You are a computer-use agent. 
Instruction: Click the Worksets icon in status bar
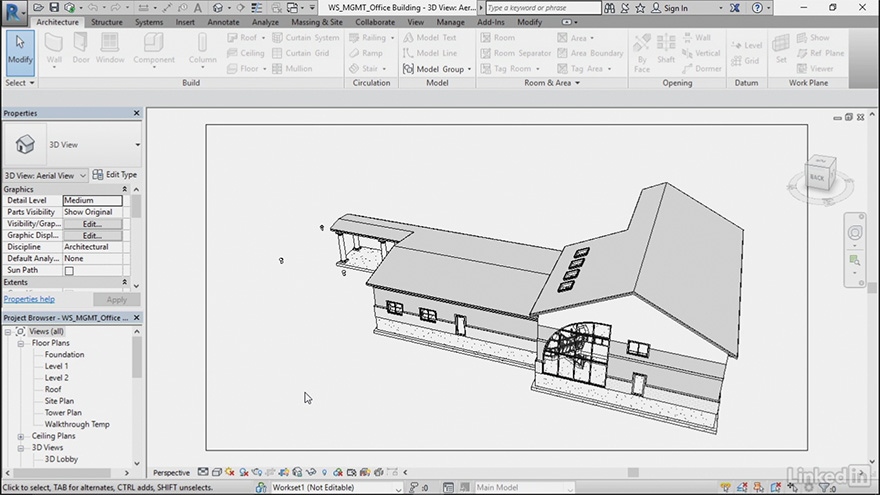(x=261, y=487)
